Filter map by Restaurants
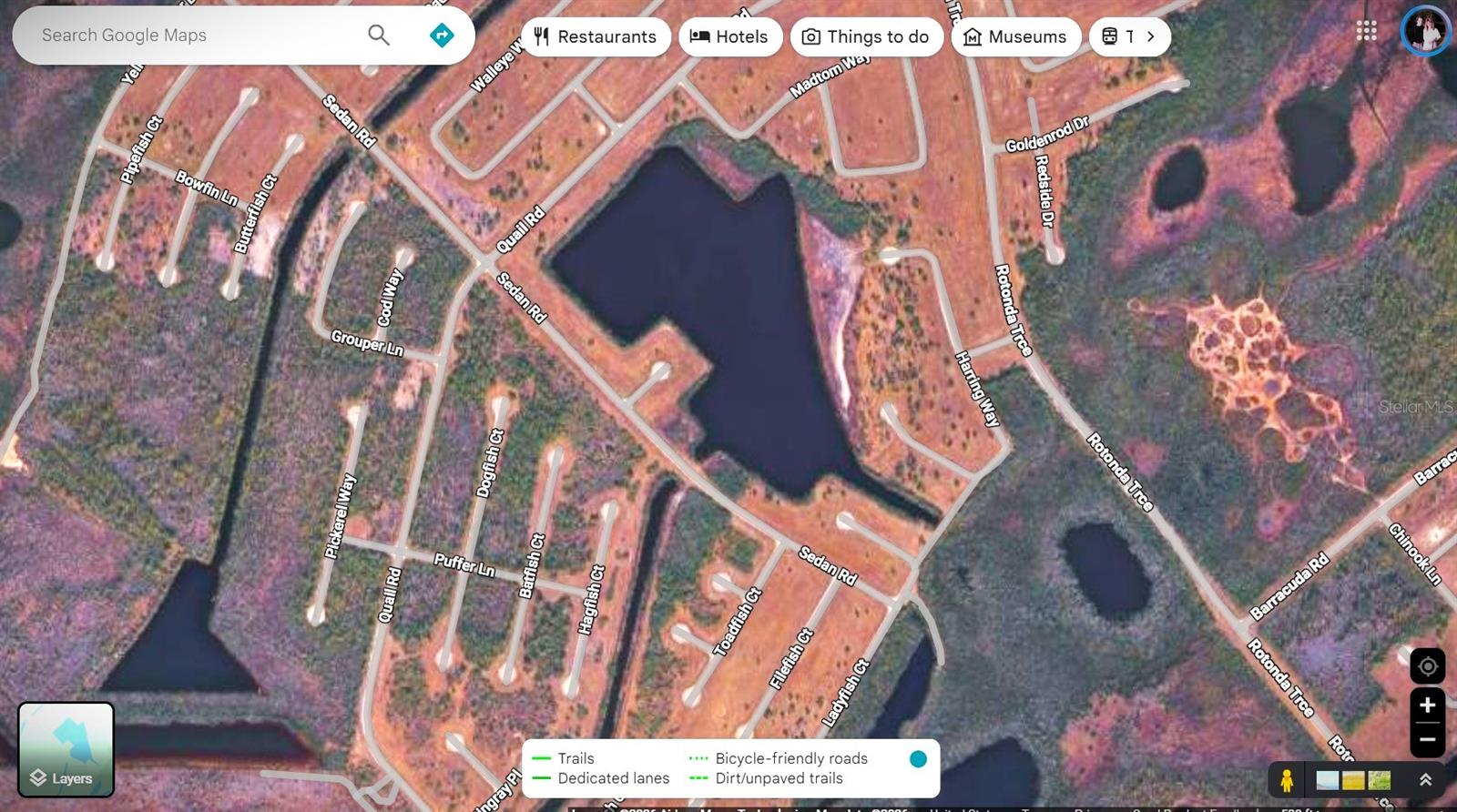 click(x=596, y=36)
